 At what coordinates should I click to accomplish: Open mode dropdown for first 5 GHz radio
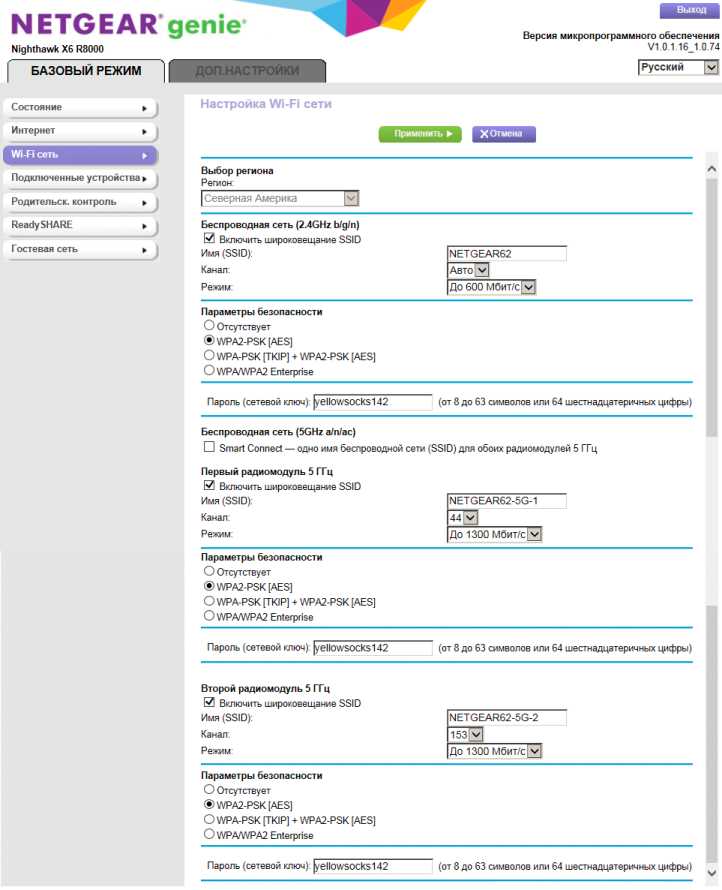tap(494, 534)
